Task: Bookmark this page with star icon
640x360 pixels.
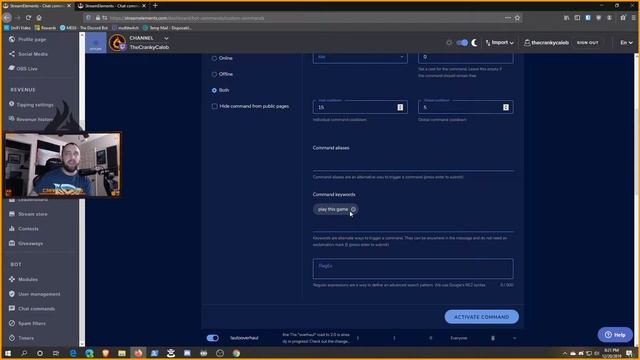Action: [517, 18]
